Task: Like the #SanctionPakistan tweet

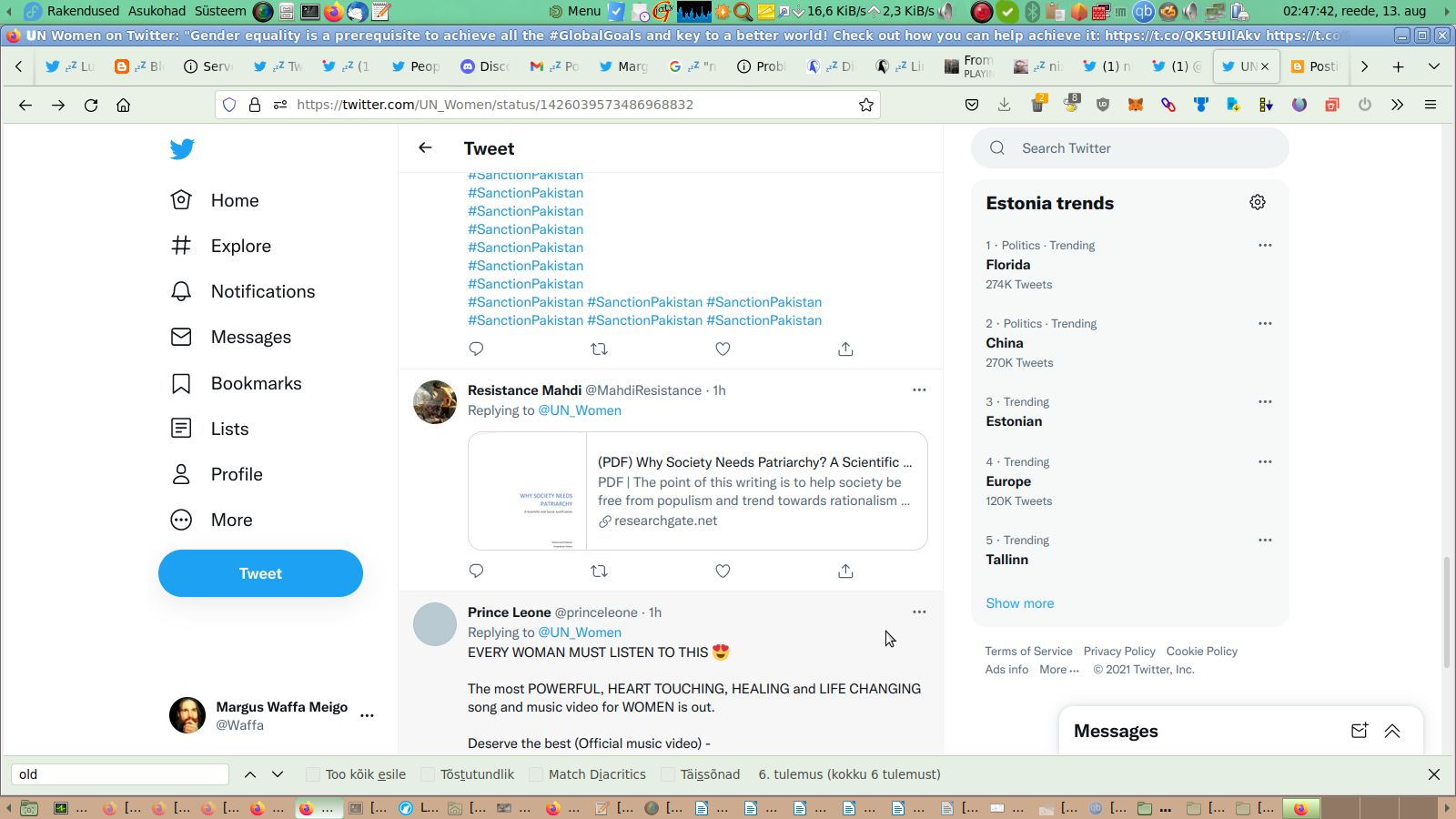Action: 723,349
